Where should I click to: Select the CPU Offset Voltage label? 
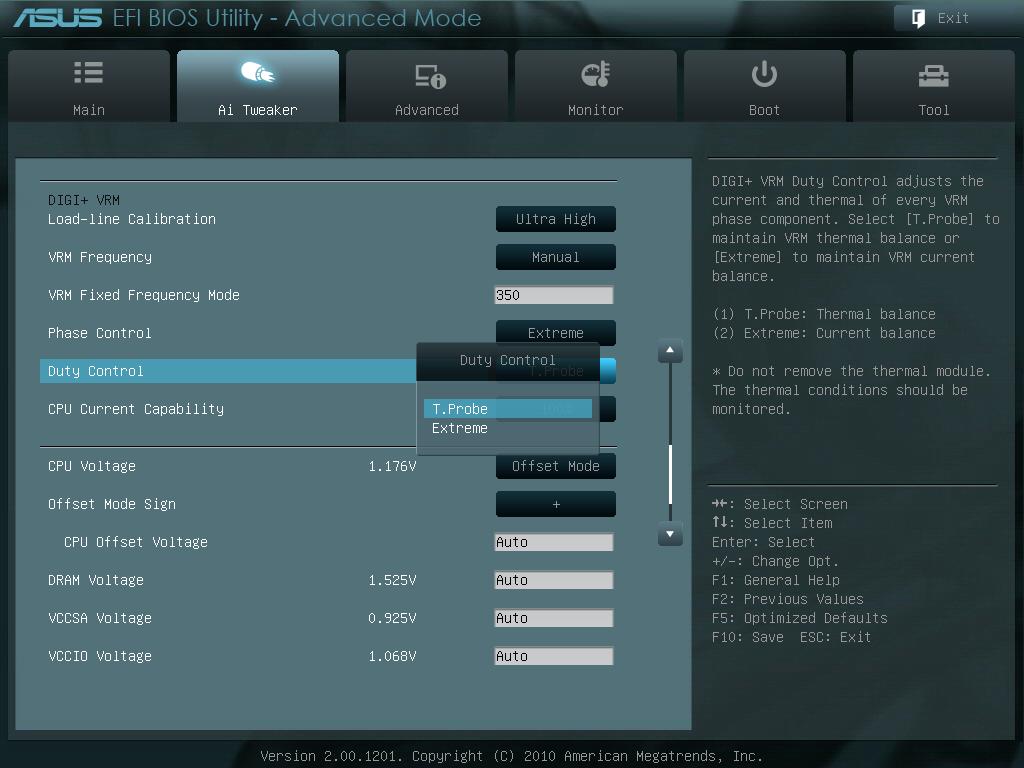[136, 542]
